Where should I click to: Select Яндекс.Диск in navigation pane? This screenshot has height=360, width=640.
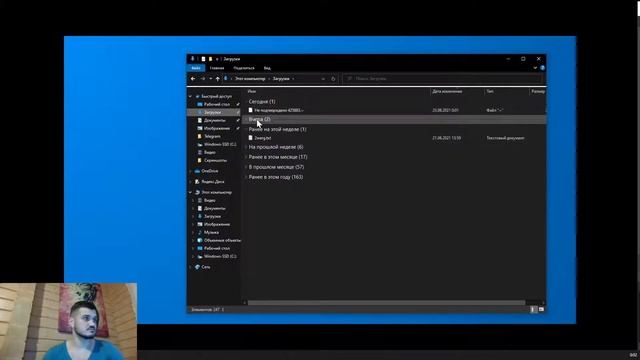[x=212, y=182]
